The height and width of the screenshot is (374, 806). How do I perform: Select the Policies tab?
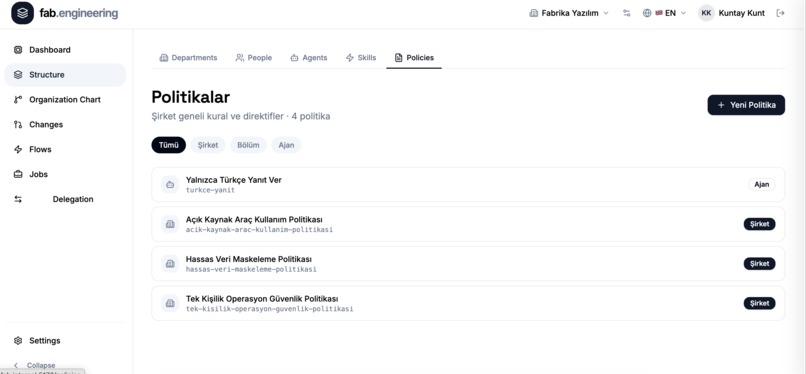[414, 58]
